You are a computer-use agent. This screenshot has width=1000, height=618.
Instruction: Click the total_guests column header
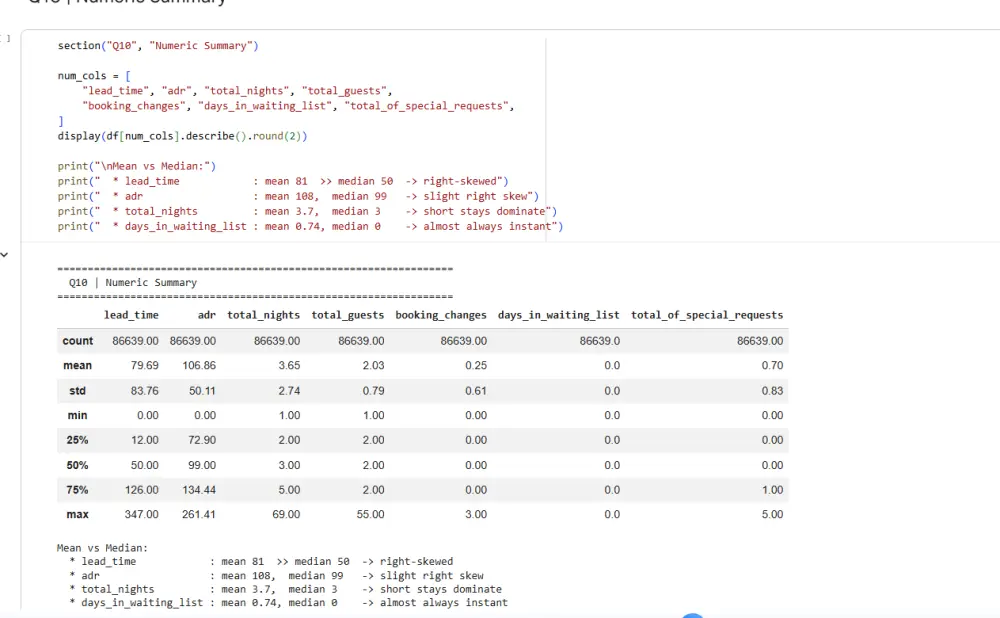pos(348,315)
